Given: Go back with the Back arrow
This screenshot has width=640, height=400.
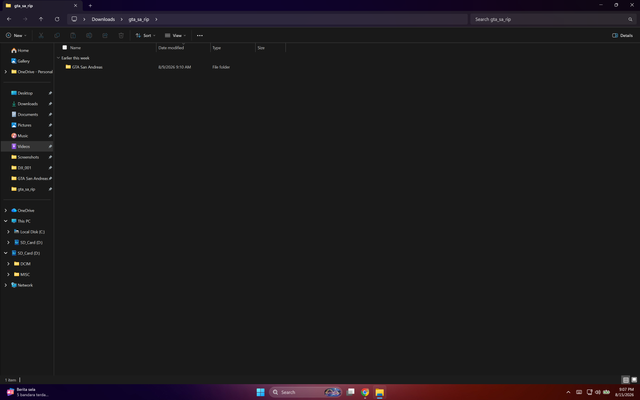Looking at the screenshot, I should 9,19.
